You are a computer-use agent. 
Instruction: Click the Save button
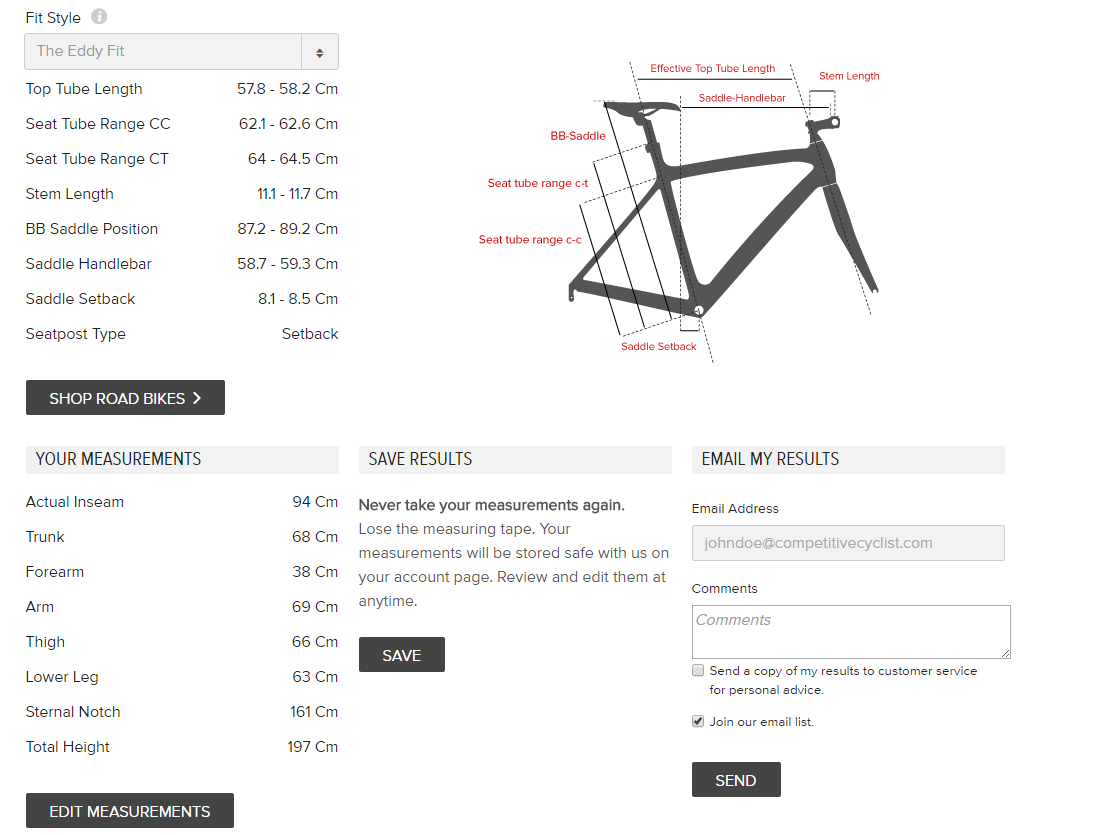(401, 655)
